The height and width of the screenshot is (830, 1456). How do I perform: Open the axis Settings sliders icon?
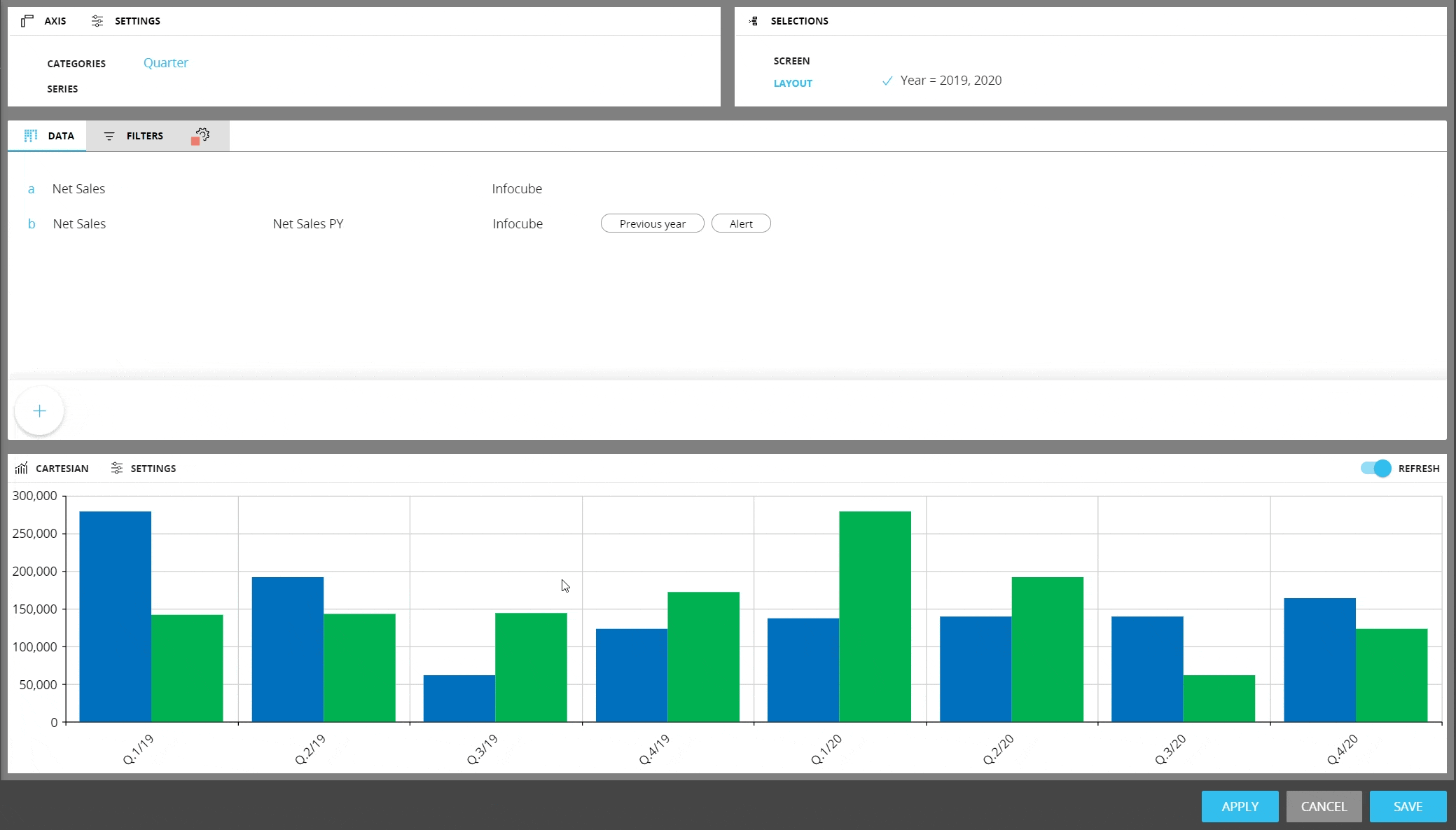click(x=97, y=21)
